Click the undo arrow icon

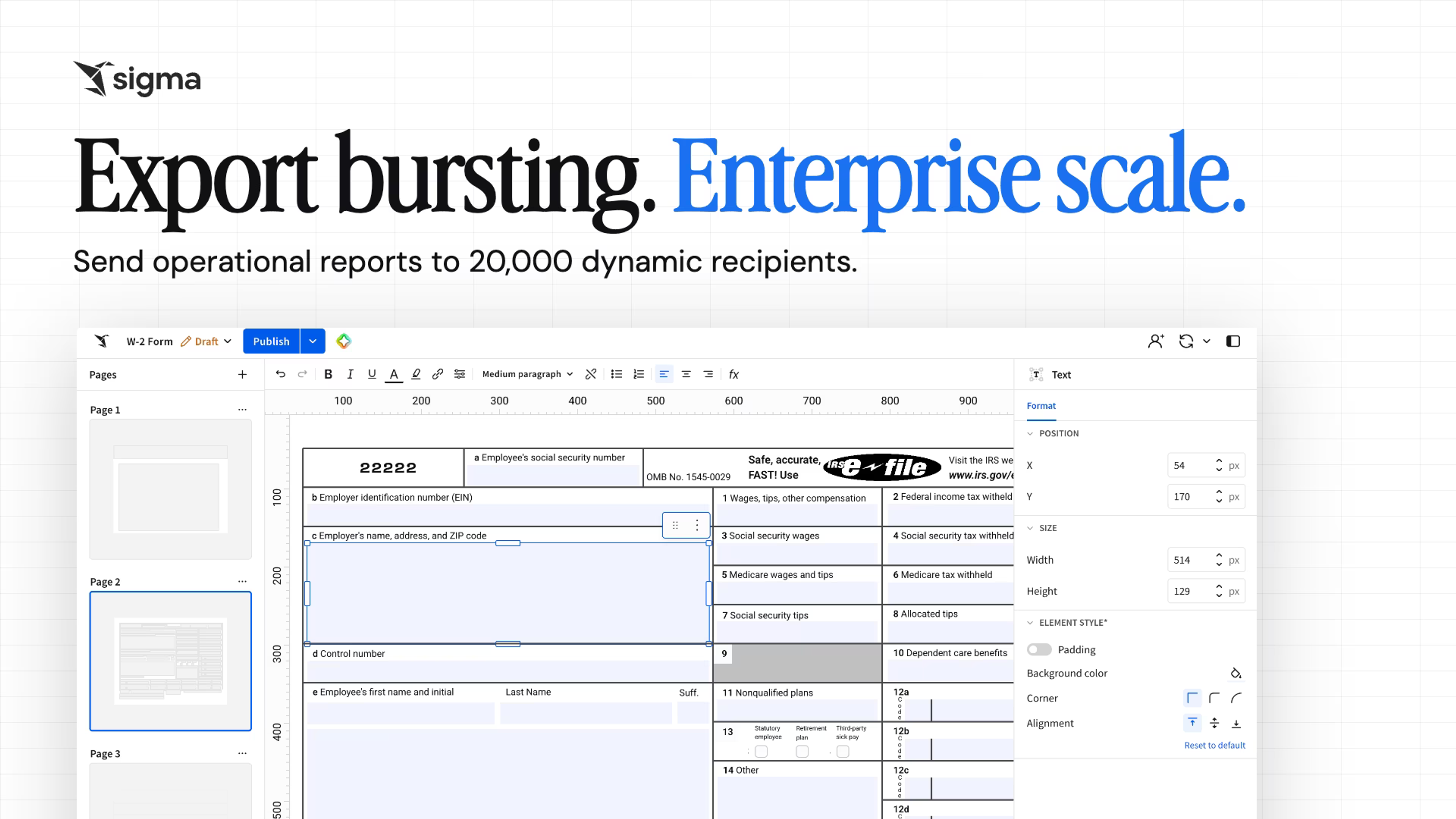pos(280,374)
